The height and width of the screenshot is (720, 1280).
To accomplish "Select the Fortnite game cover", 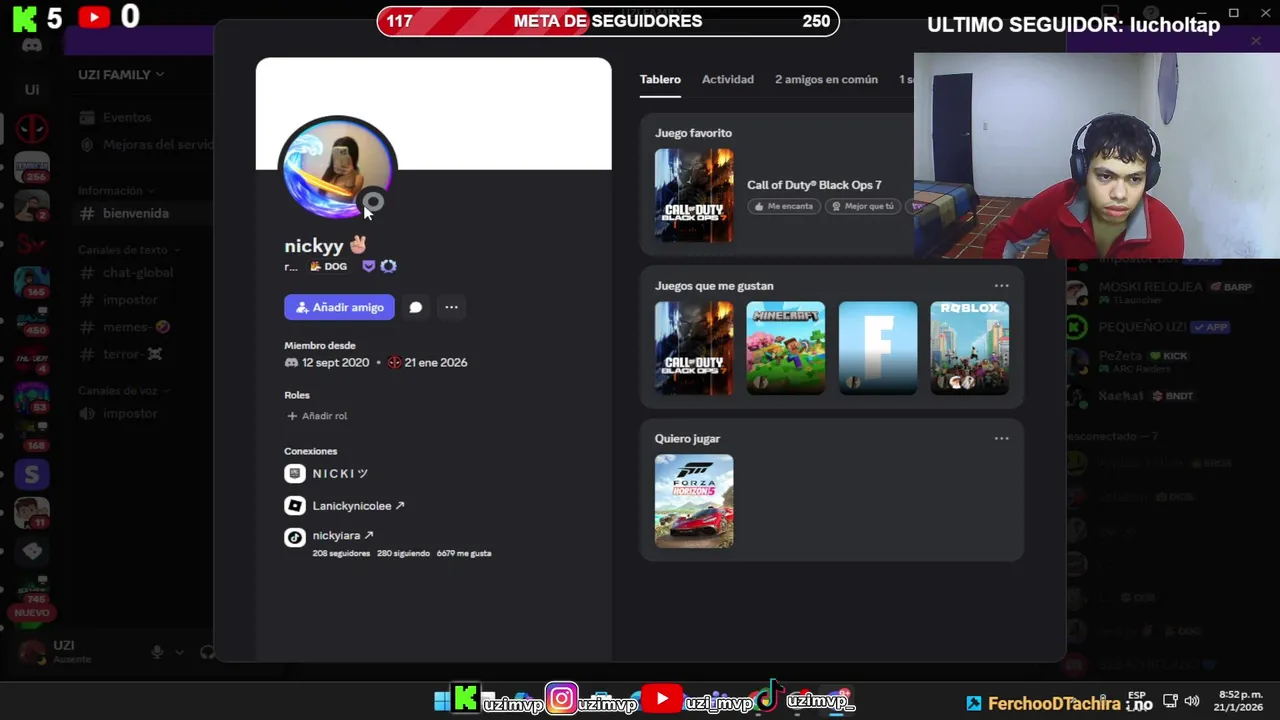I will [x=878, y=348].
